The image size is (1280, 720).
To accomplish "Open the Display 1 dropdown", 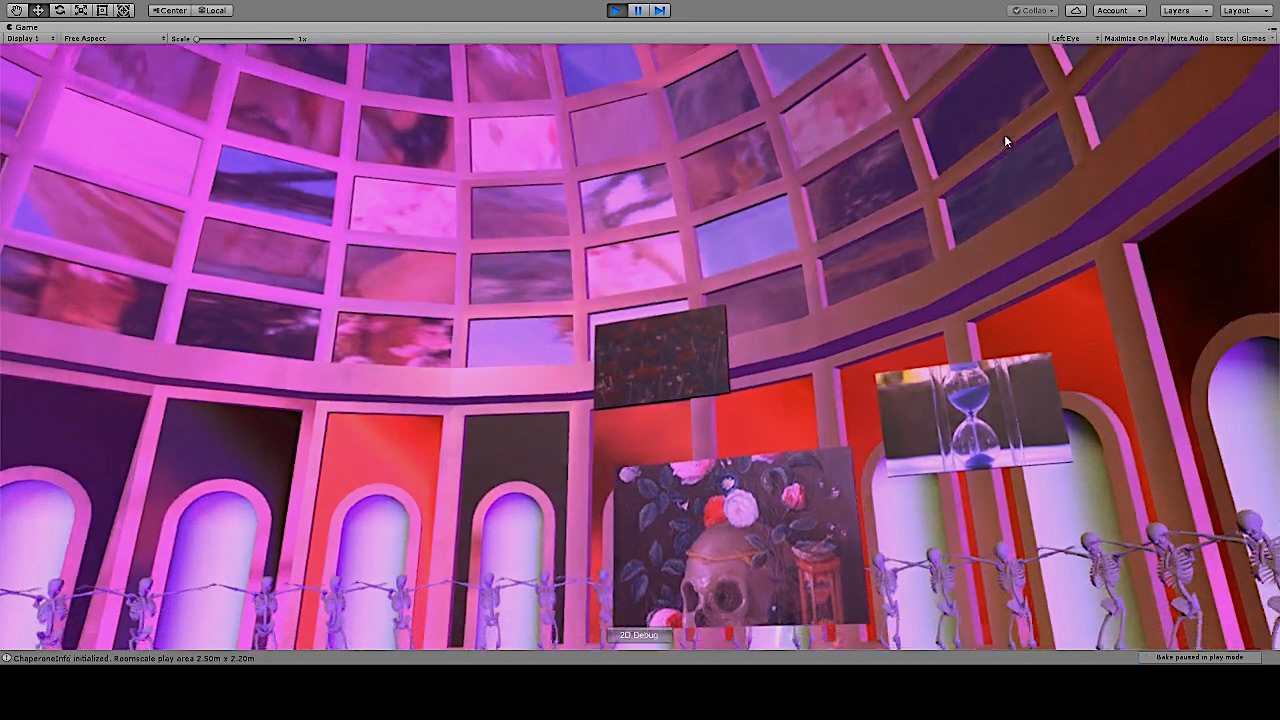I will point(31,38).
